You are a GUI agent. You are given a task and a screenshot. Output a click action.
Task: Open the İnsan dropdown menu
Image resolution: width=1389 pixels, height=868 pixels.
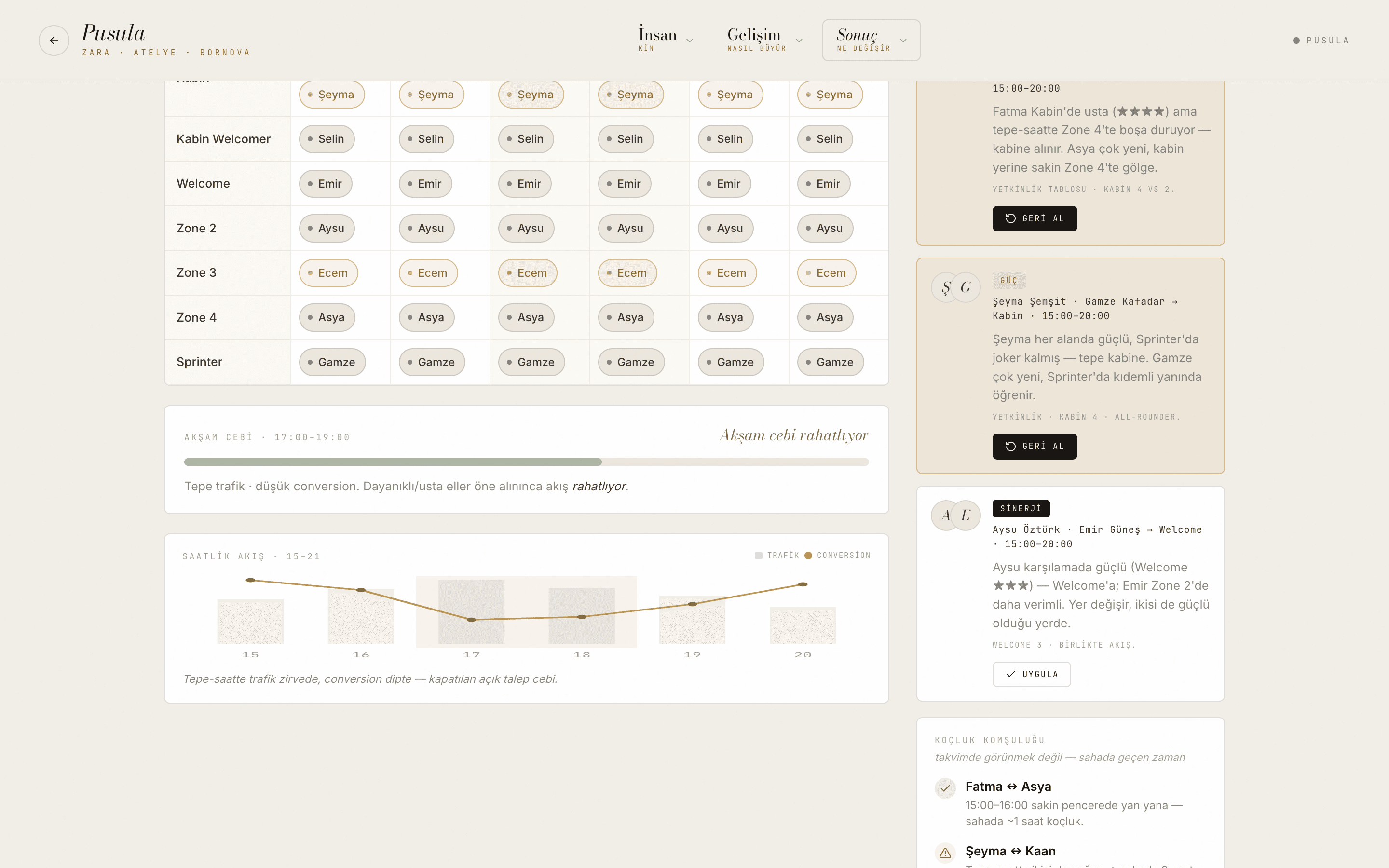666,40
